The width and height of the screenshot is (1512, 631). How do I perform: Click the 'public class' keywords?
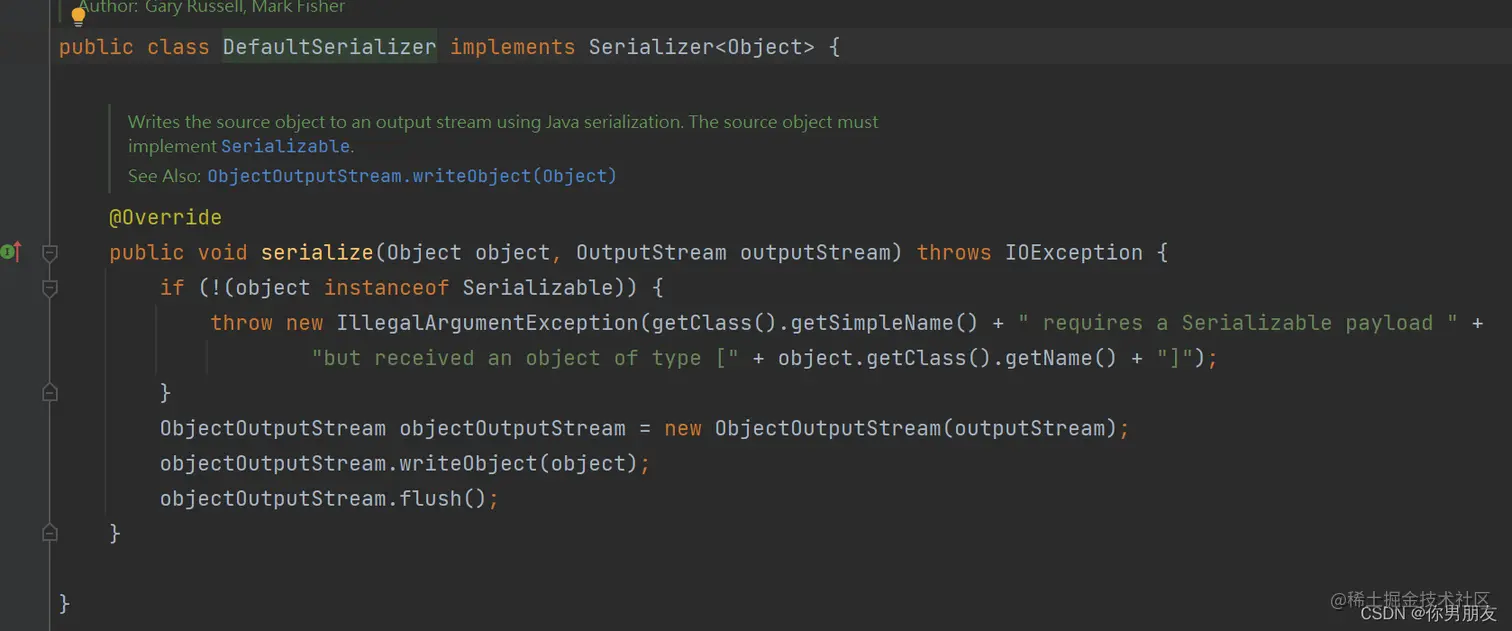point(134,47)
